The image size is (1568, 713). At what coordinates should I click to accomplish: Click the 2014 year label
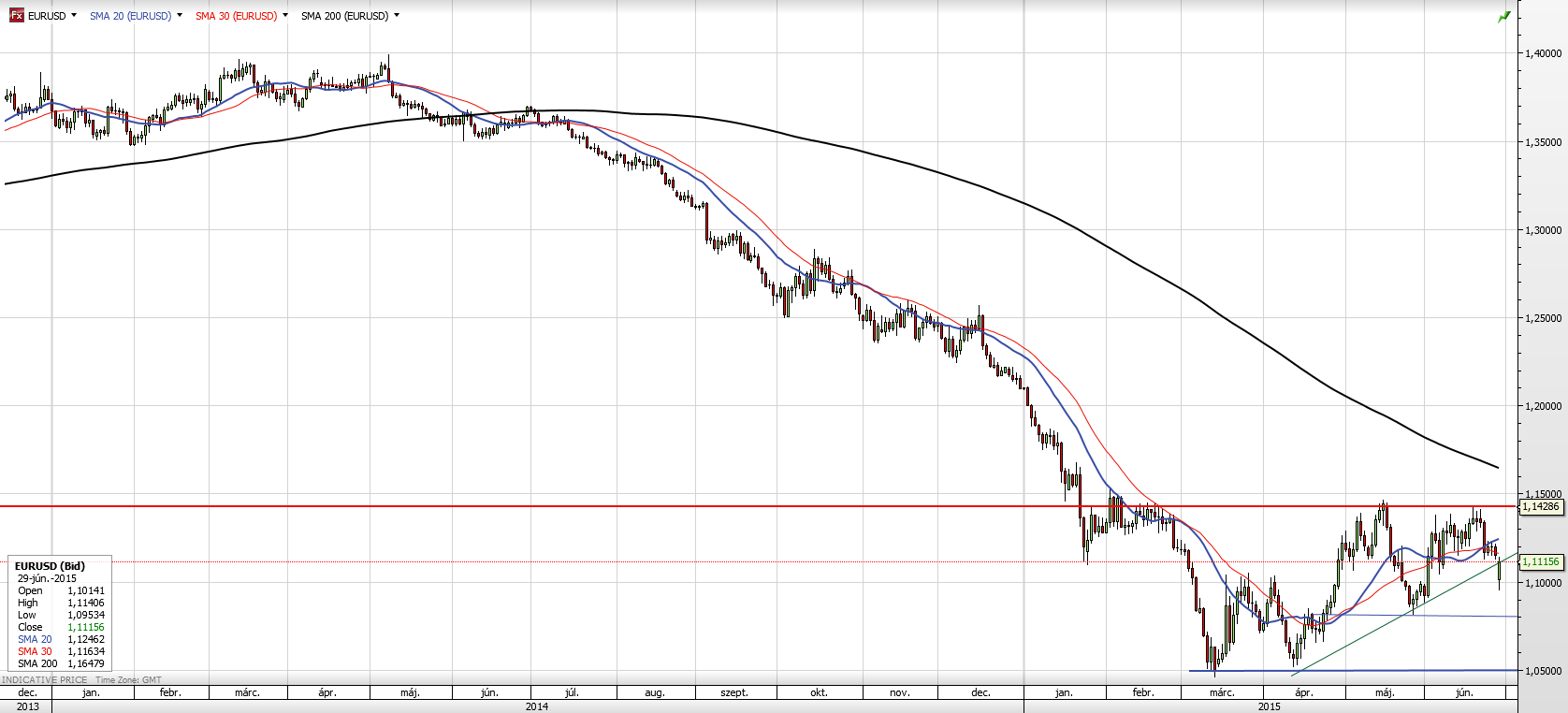pyautogui.click(x=537, y=706)
